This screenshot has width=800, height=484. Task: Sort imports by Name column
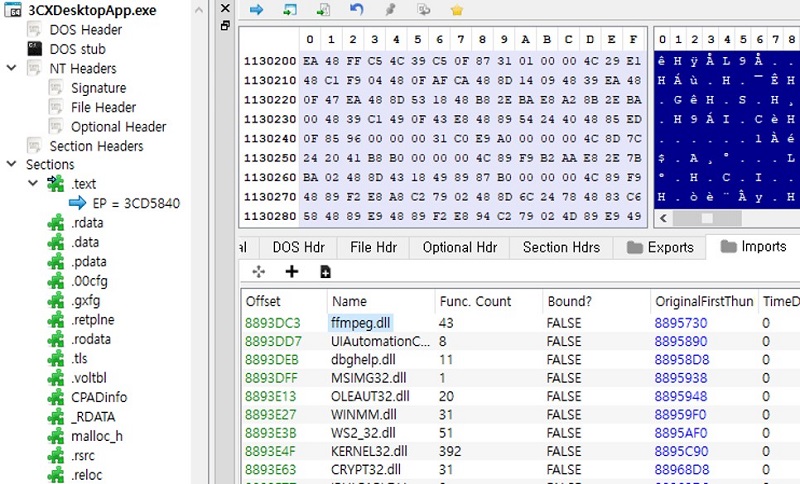pos(381,301)
